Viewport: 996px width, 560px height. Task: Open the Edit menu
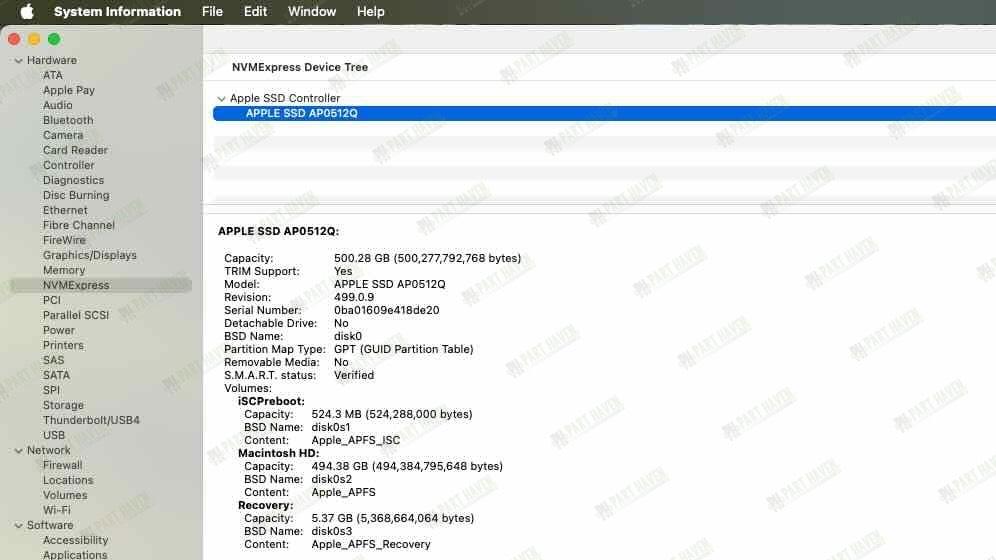(x=255, y=12)
